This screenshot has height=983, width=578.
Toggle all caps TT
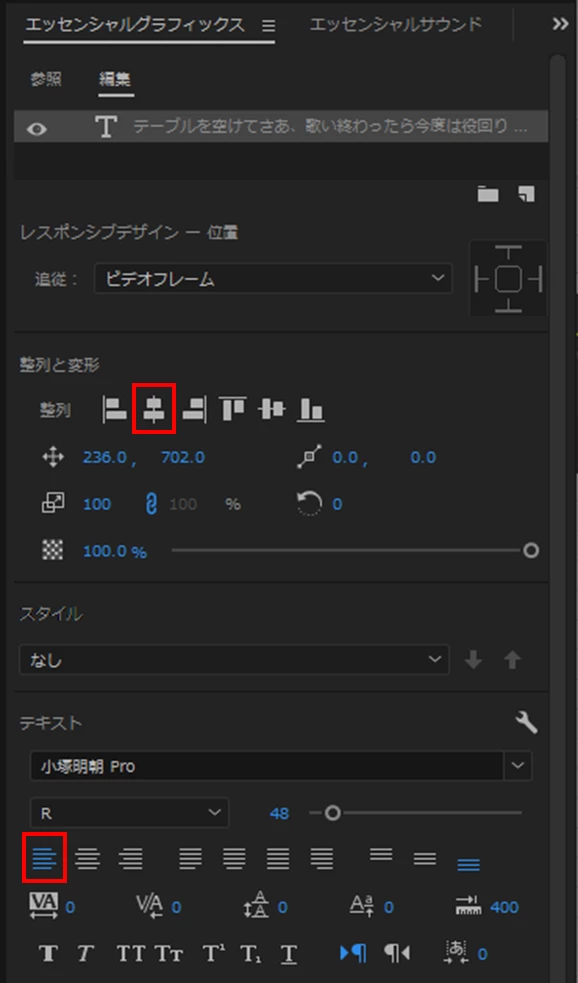[x=130, y=954]
